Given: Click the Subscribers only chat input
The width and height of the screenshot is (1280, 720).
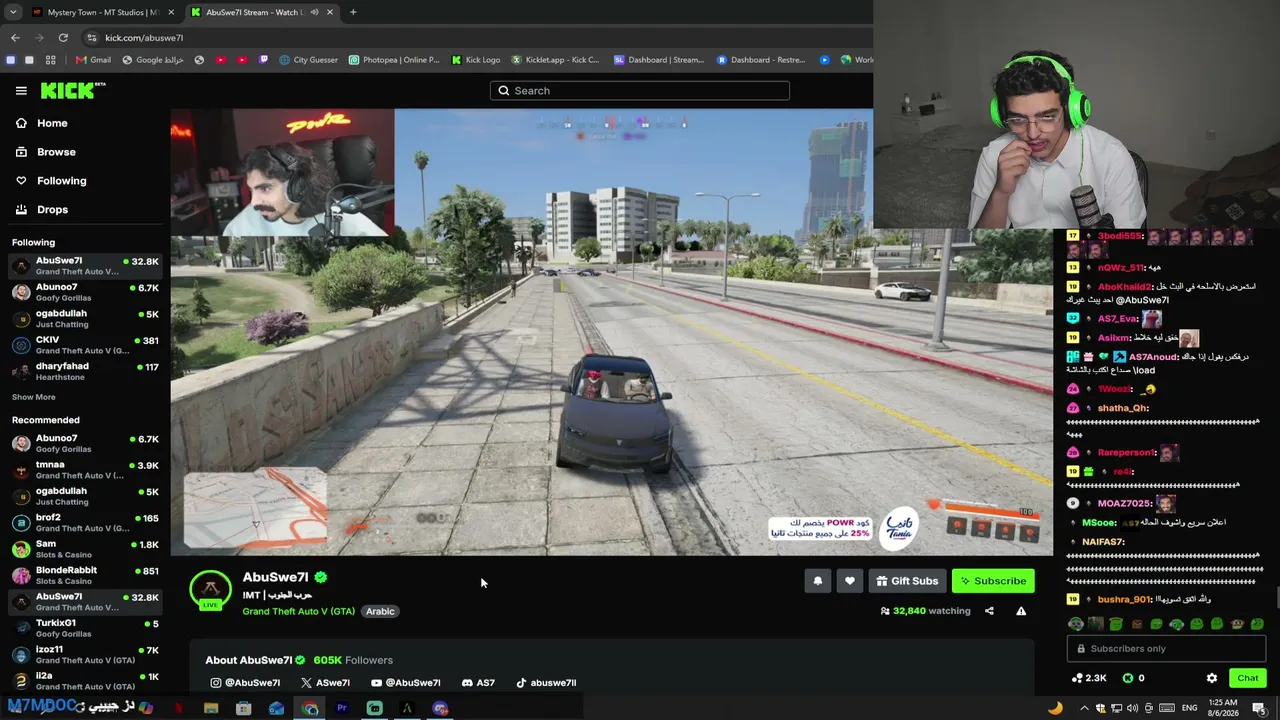Looking at the screenshot, I should pyautogui.click(x=1166, y=649).
